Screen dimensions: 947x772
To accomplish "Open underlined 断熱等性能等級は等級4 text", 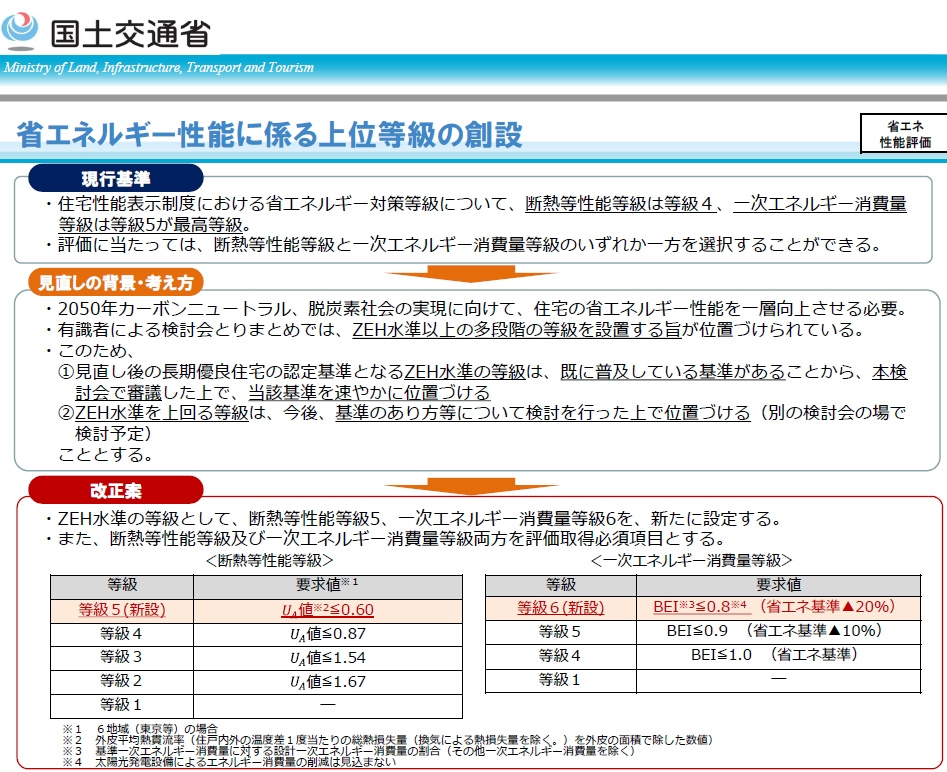I will (x=621, y=204).
